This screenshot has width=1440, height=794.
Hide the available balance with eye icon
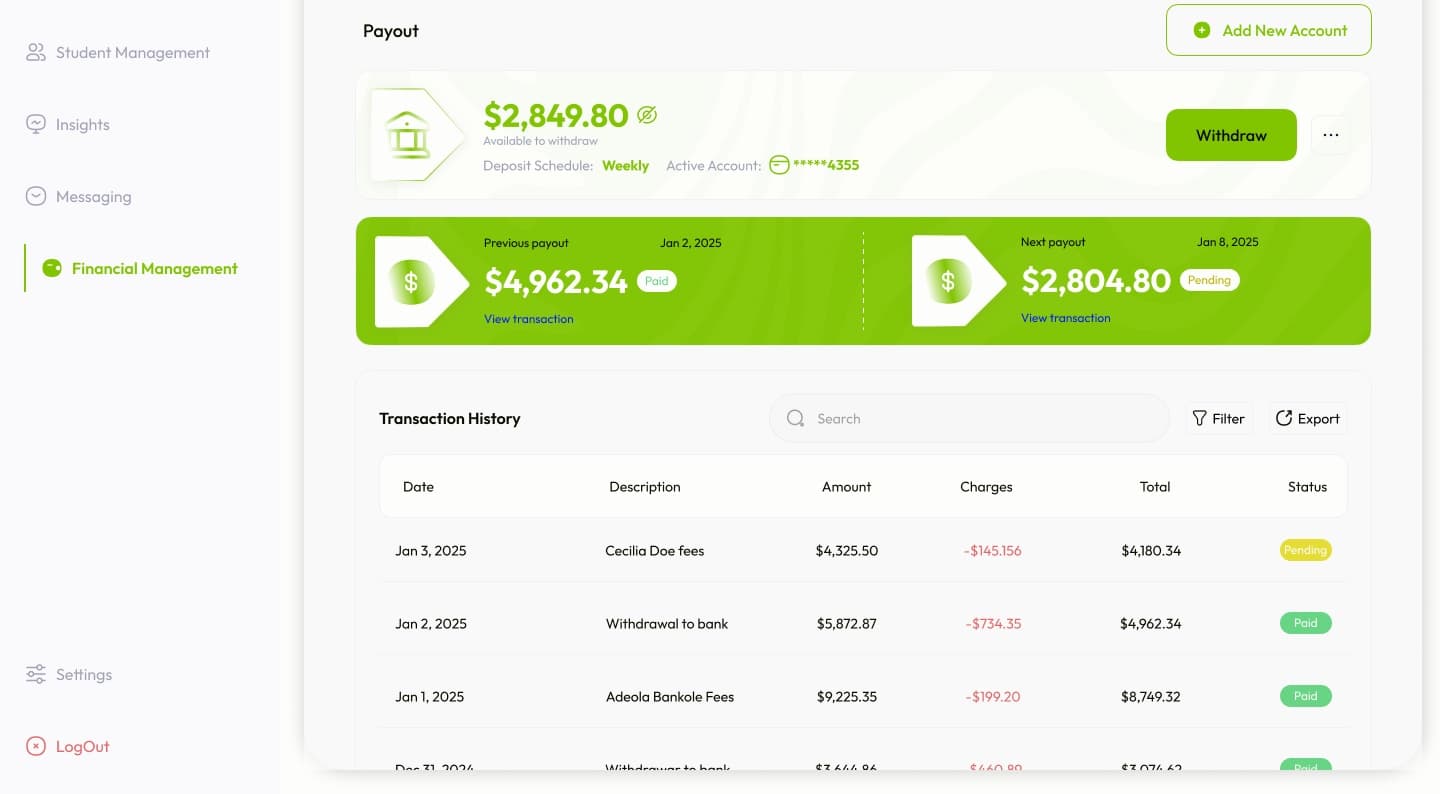[647, 116]
